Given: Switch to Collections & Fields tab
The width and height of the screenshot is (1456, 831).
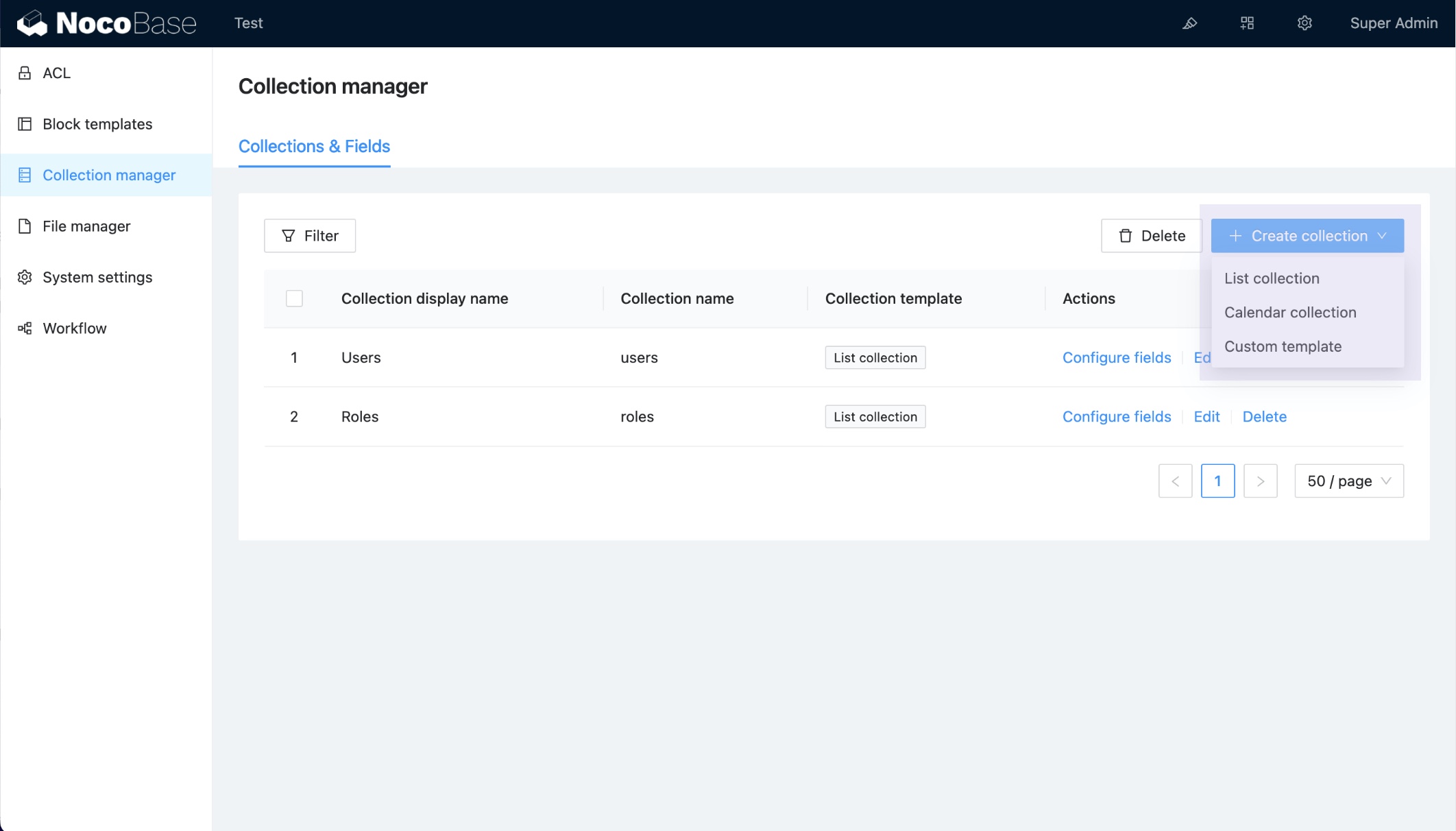Looking at the screenshot, I should click(x=314, y=146).
